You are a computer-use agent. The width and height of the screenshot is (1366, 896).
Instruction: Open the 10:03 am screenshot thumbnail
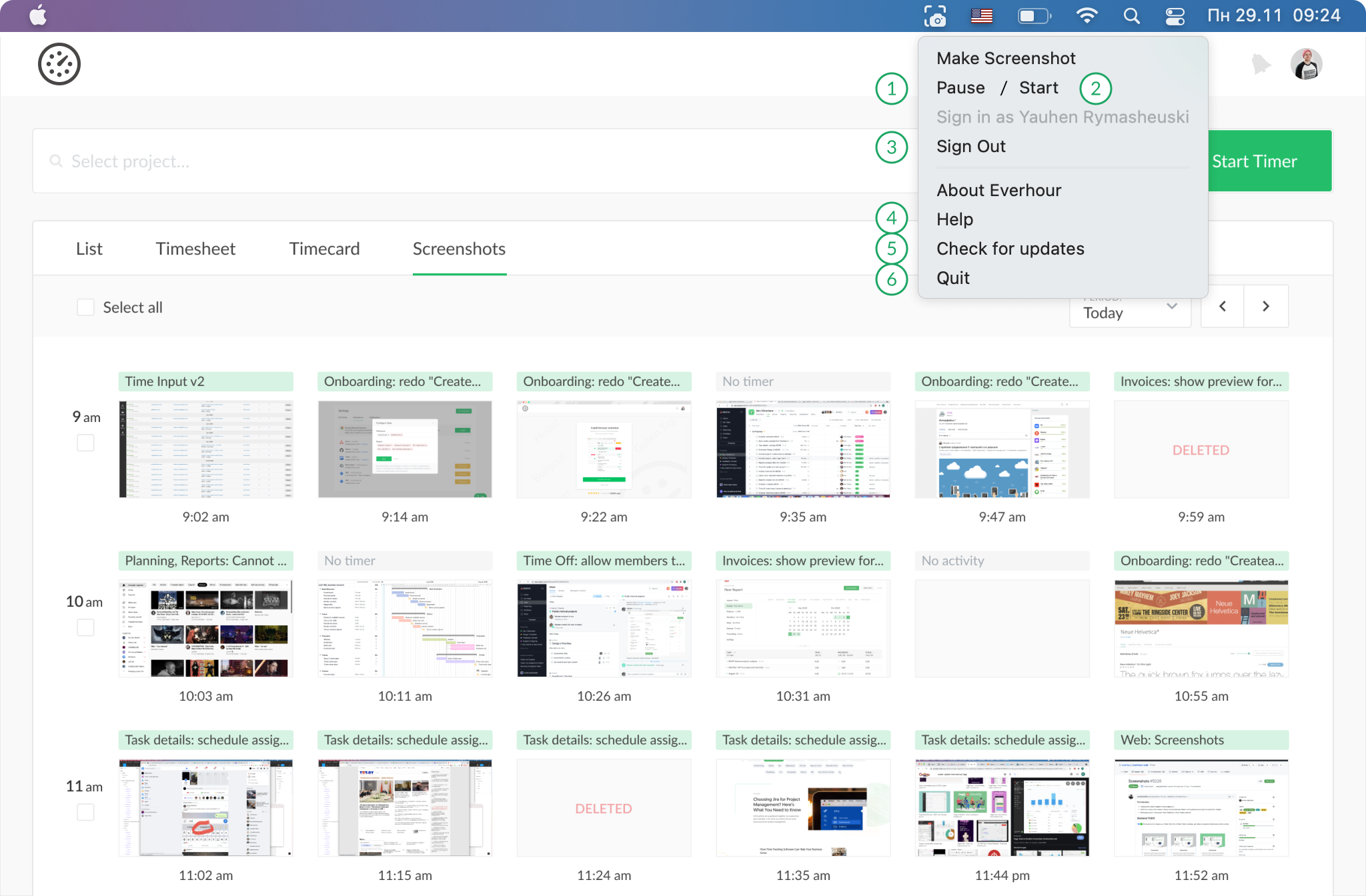tap(206, 628)
